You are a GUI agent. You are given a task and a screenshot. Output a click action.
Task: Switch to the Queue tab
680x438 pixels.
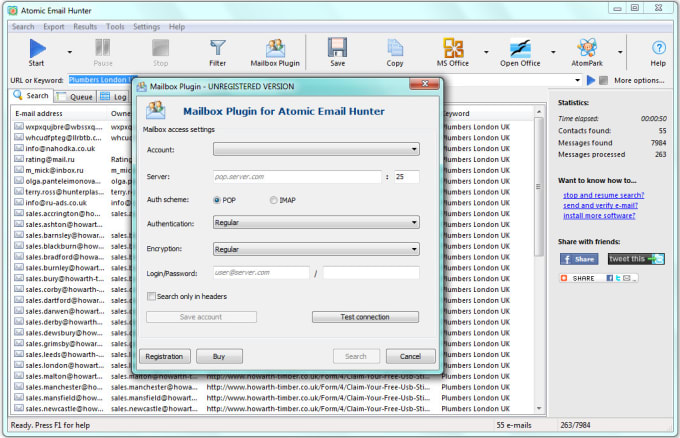point(75,97)
